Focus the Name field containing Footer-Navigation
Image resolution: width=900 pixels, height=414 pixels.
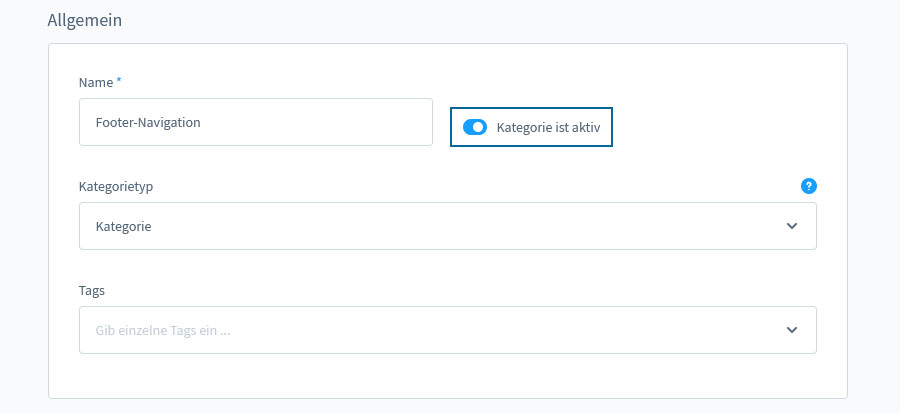coord(256,122)
